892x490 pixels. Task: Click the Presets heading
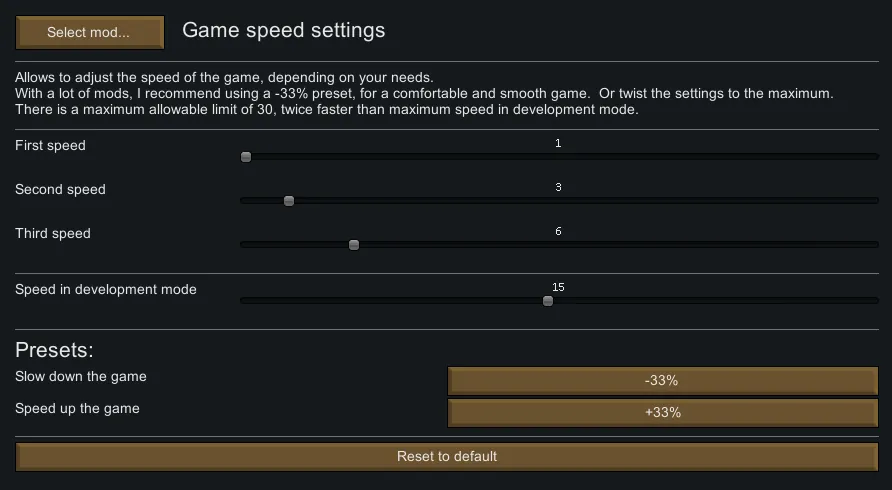pos(54,351)
